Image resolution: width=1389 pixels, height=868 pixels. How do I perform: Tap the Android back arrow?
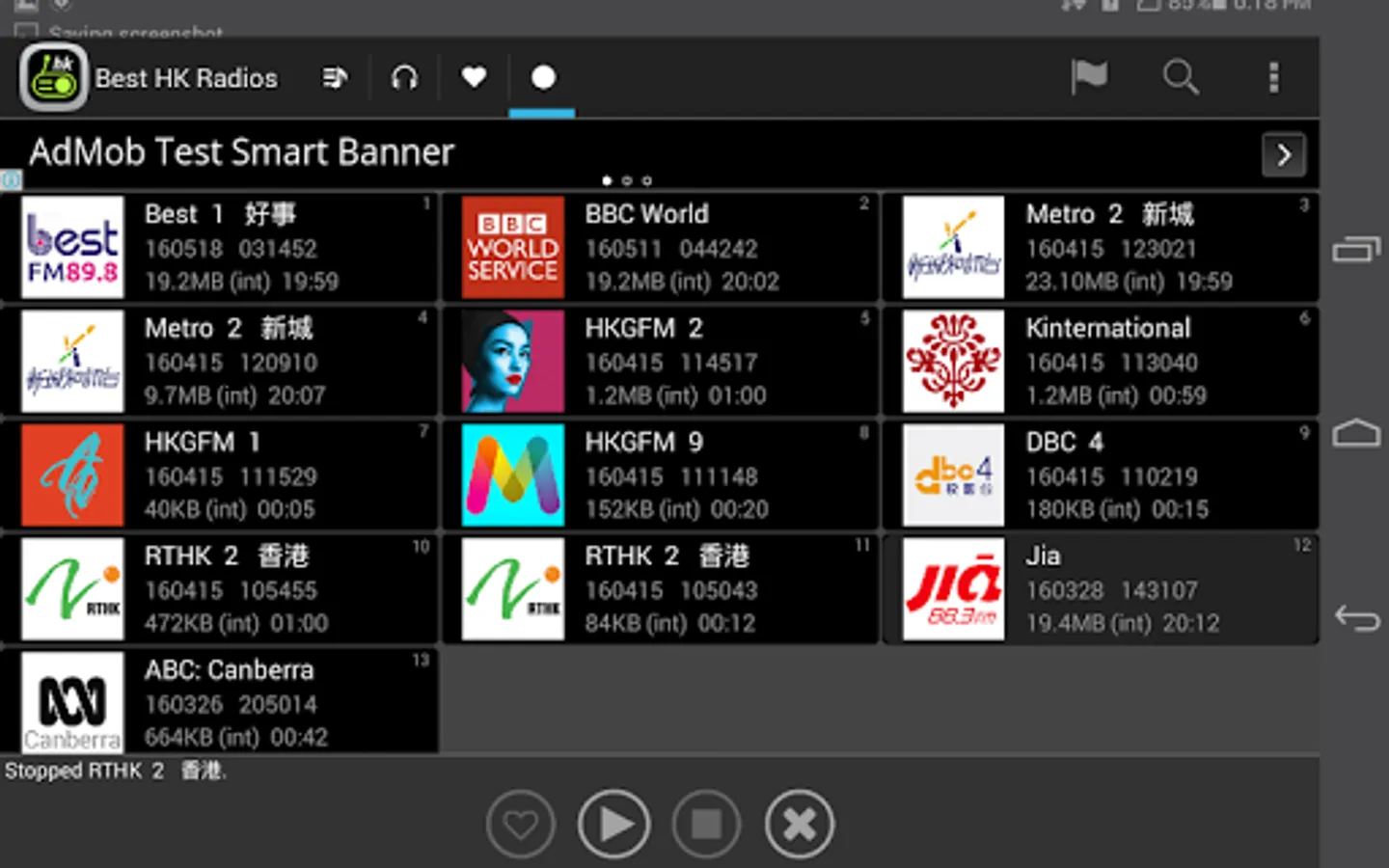pos(1356,617)
